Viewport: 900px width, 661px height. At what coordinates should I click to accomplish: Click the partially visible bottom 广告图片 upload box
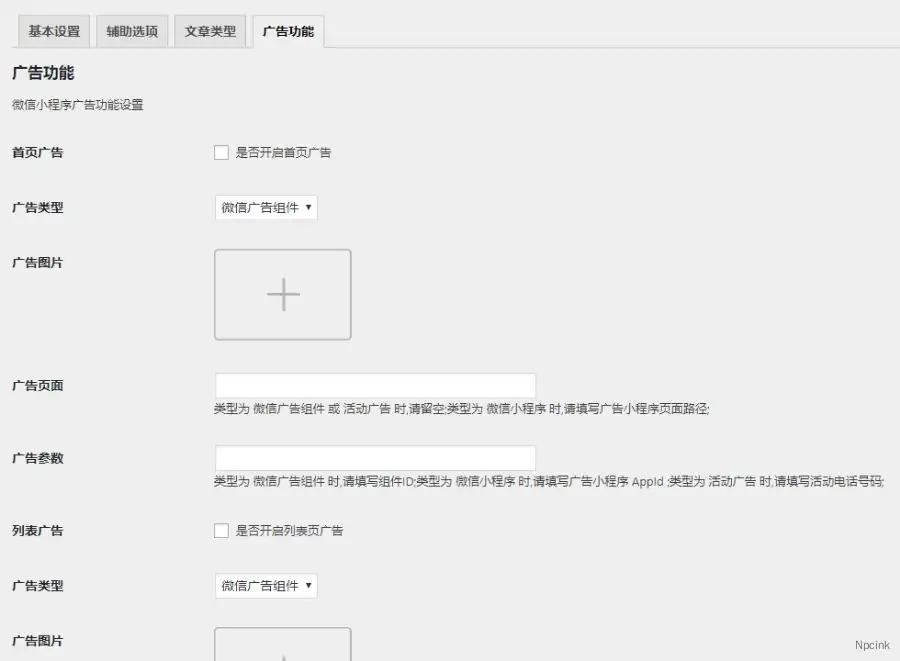click(x=283, y=650)
